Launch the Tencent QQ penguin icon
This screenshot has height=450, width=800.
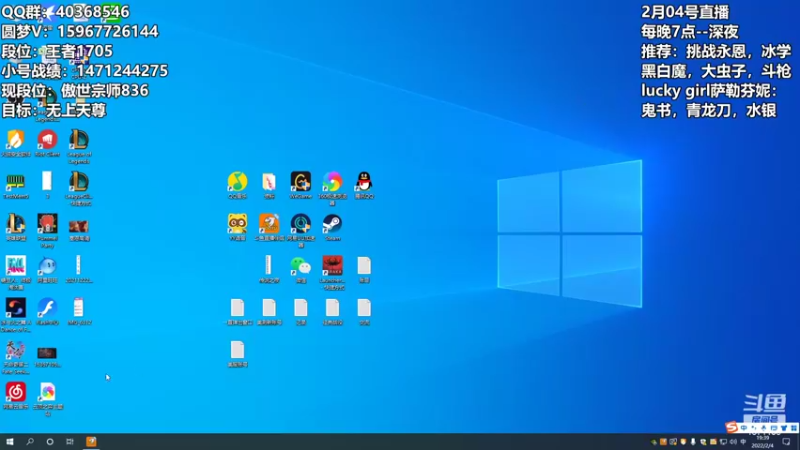tap(364, 181)
